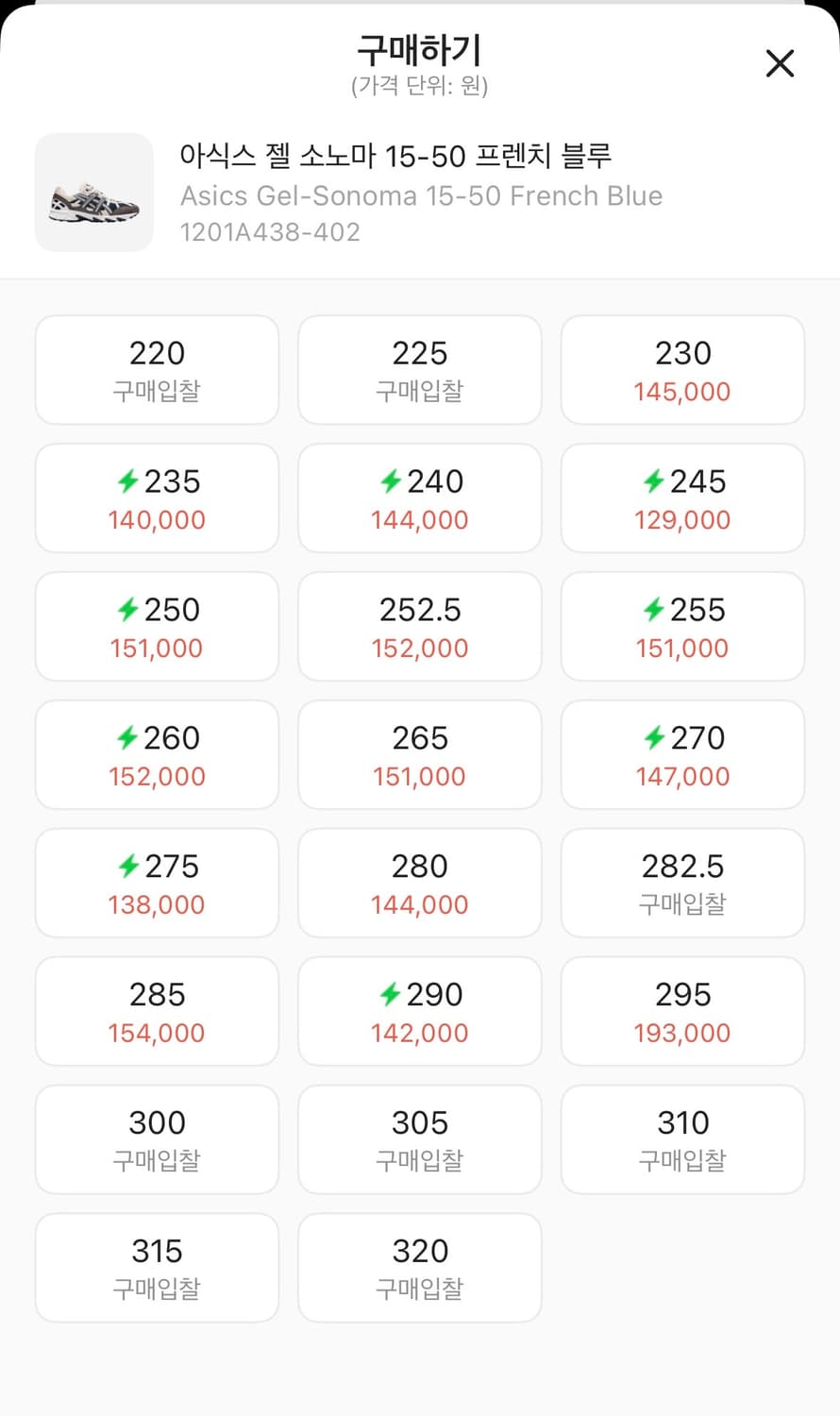Tap the Asics Gel-Sonoma shoe thumbnail

(x=94, y=193)
